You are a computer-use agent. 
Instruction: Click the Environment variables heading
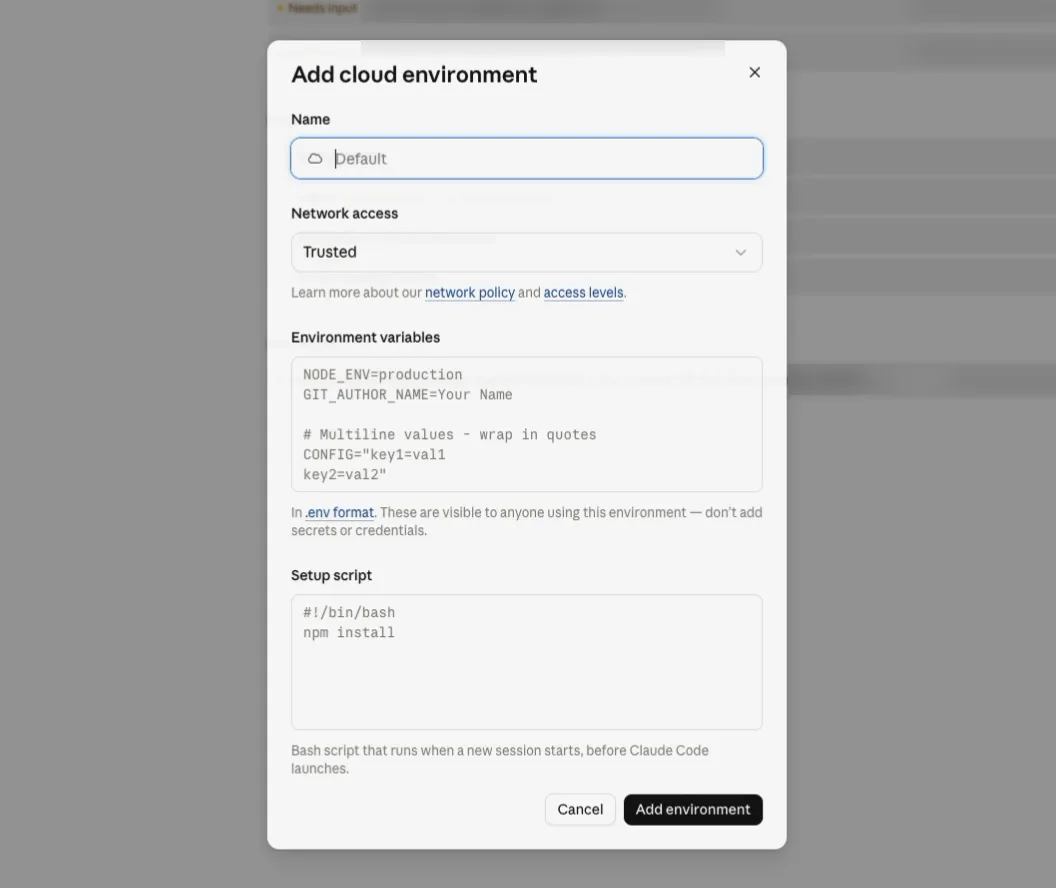[x=365, y=337]
